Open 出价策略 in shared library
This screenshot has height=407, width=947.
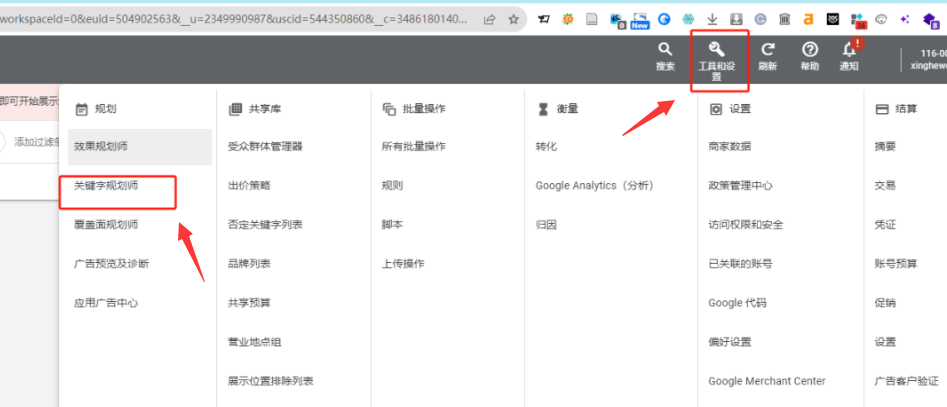point(249,186)
